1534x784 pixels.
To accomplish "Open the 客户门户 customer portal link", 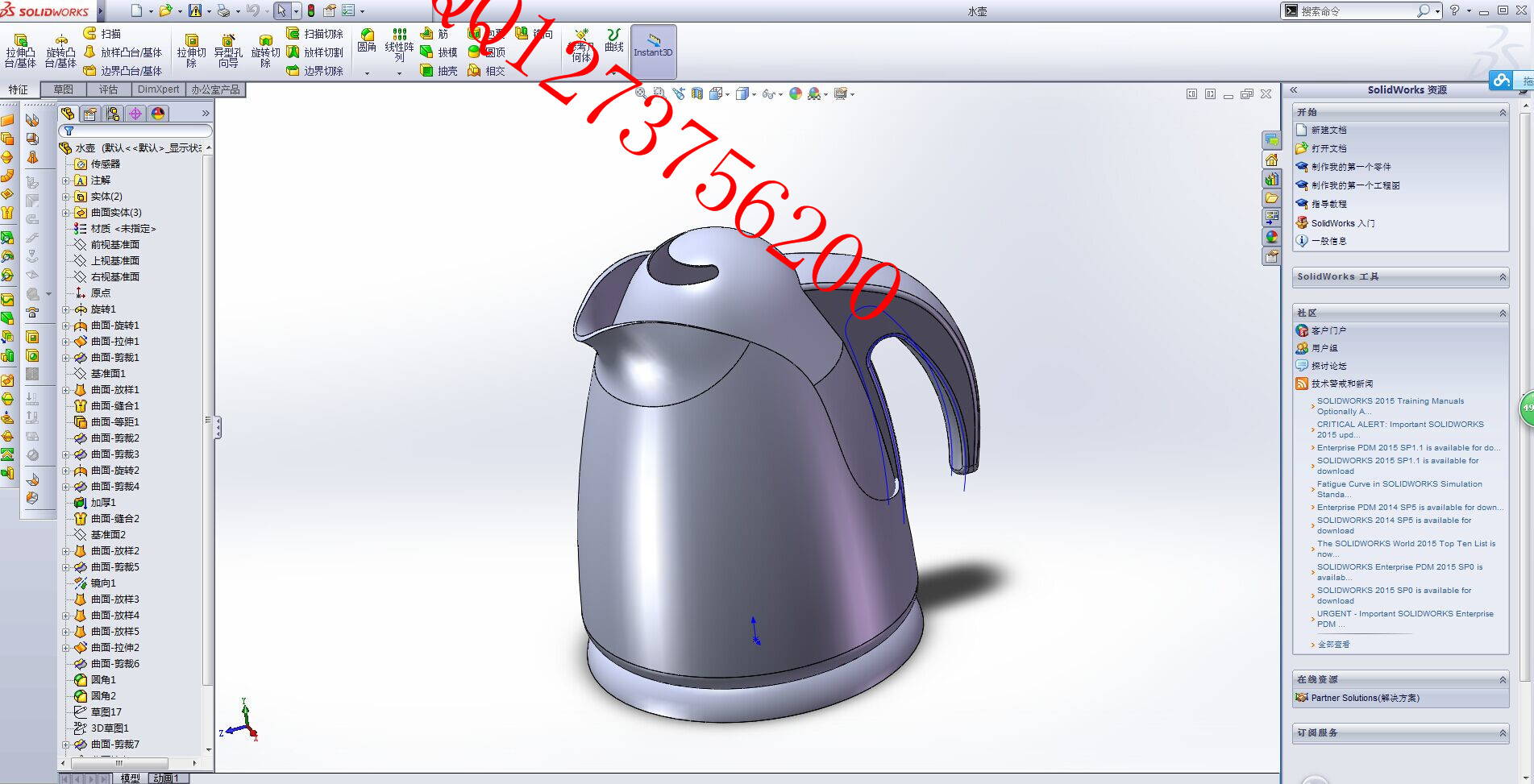I will point(1328,330).
